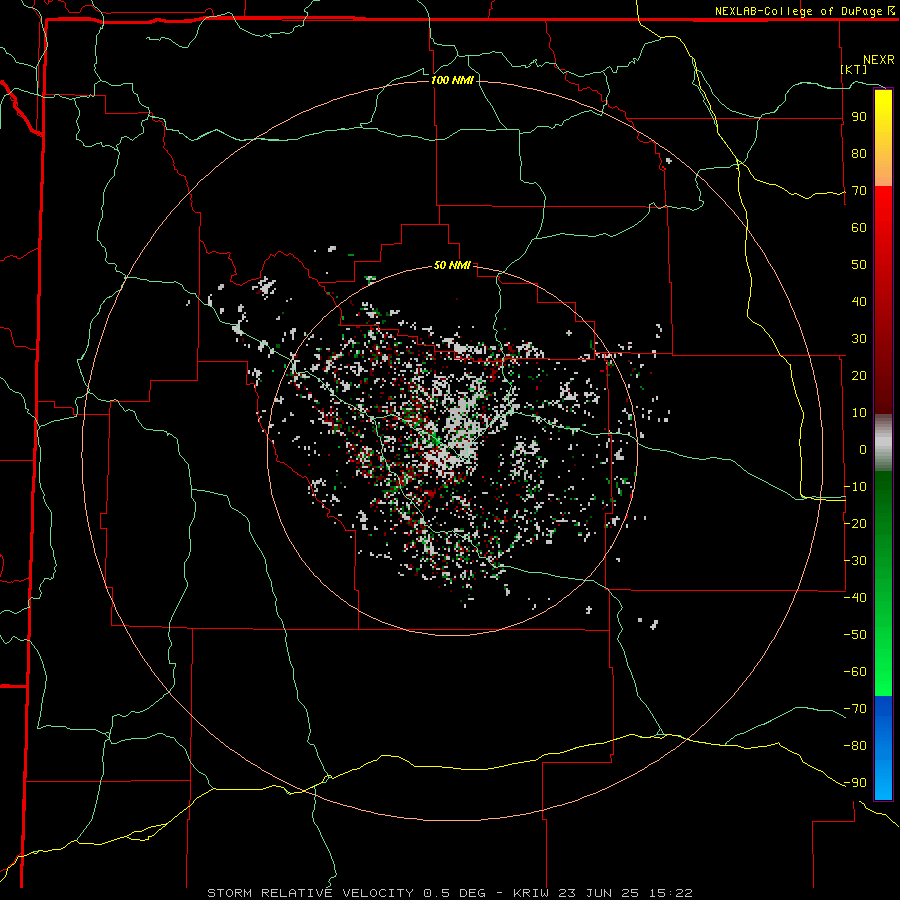This screenshot has height=900, width=900.
Task: Click the 90 value on color scale
Action: click(859, 117)
